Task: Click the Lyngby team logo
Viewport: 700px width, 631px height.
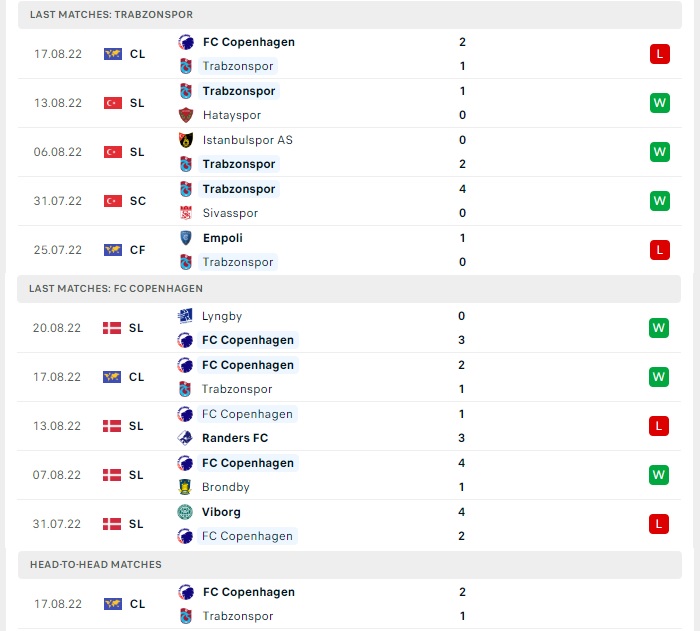Action: click(x=185, y=316)
